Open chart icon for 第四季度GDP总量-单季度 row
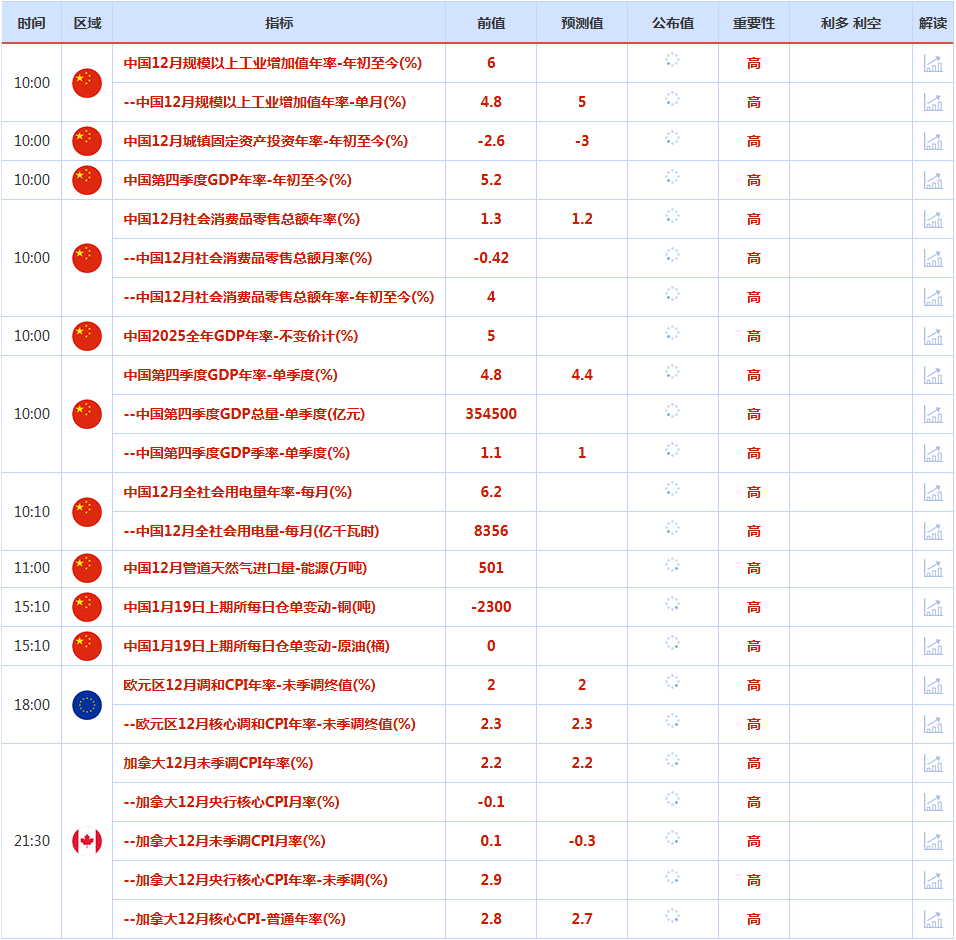Viewport: 956px width, 940px height. 933,415
